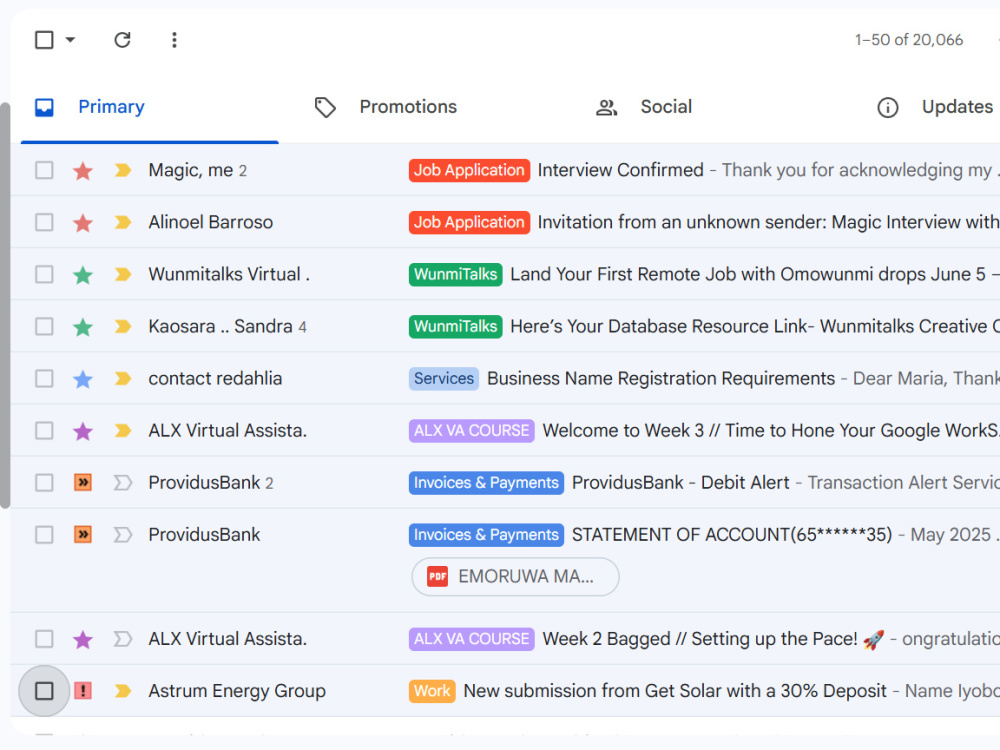The width and height of the screenshot is (1000, 750).
Task: Open the More options three-dot menu
Action: pyautogui.click(x=174, y=40)
